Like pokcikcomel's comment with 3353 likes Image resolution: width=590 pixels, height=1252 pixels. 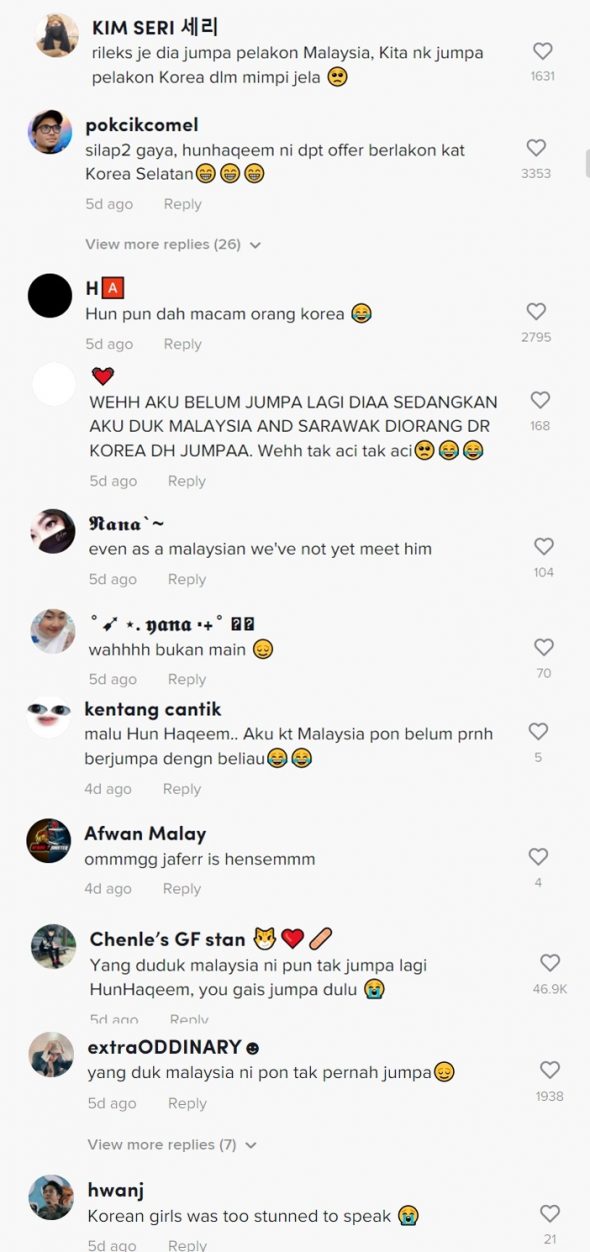pyautogui.click(x=537, y=148)
